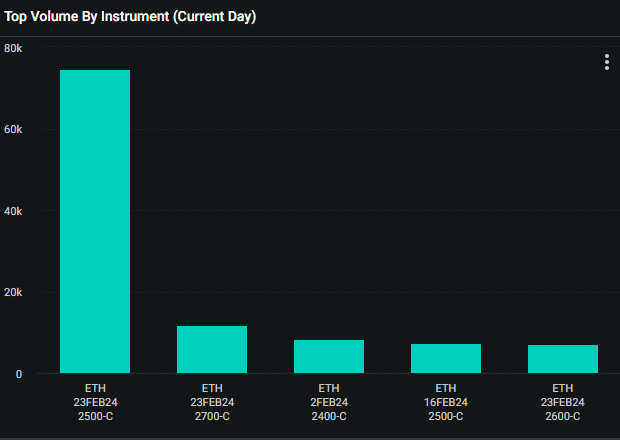Click the ETH 2FEB24 2400-C axis label
The height and width of the screenshot is (440, 620).
[x=329, y=401]
